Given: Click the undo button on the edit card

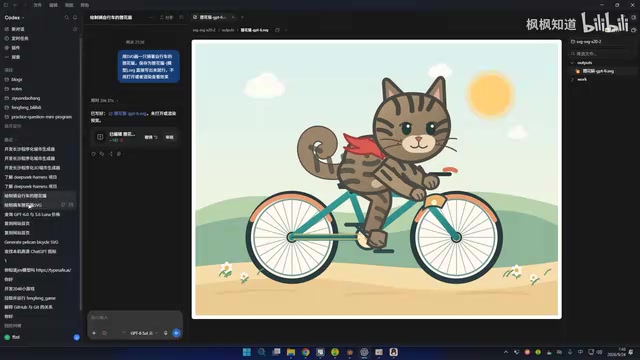Looking at the screenshot, I should pyautogui.click(x=151, y=137).
